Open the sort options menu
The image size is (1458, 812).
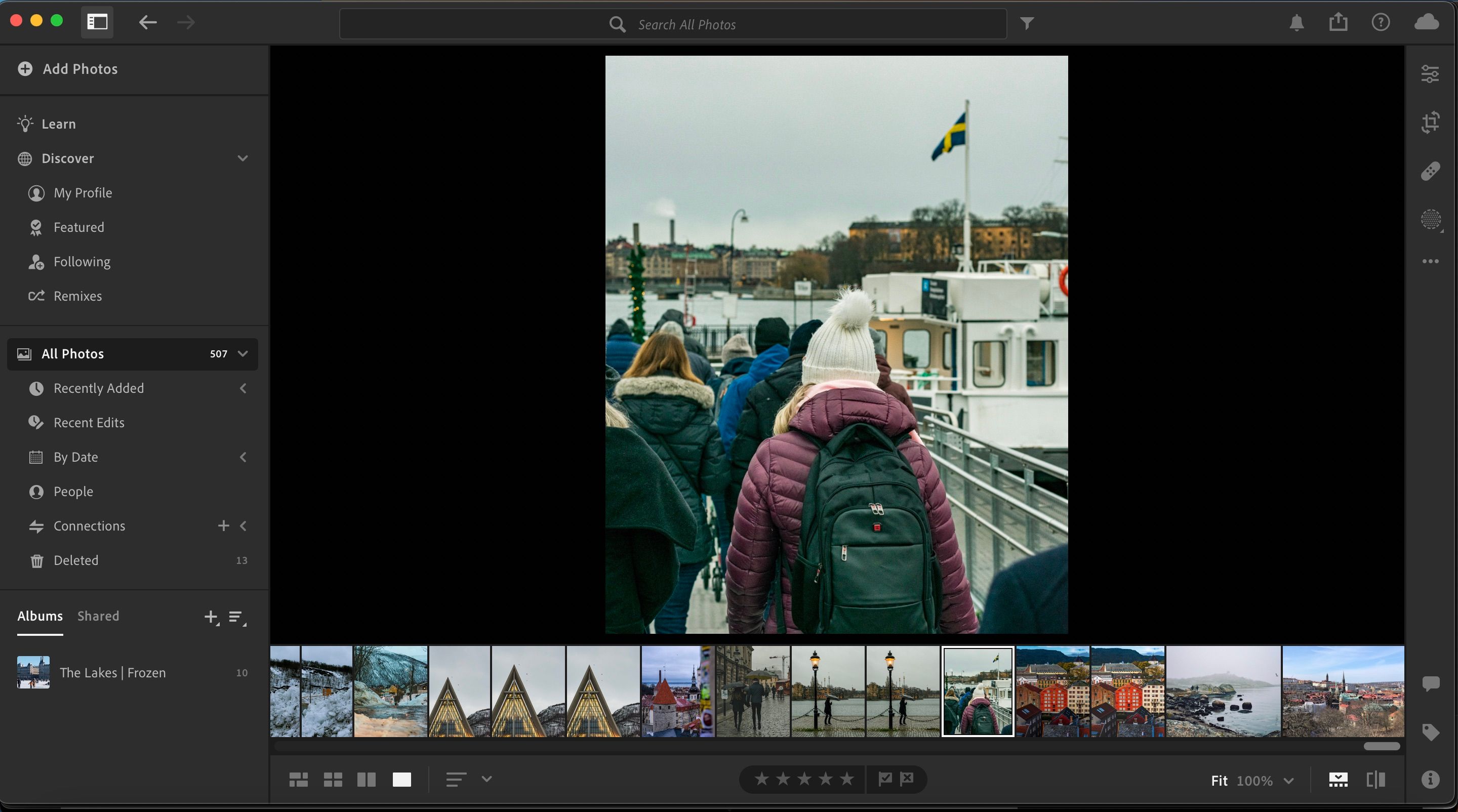click(456, 779)
